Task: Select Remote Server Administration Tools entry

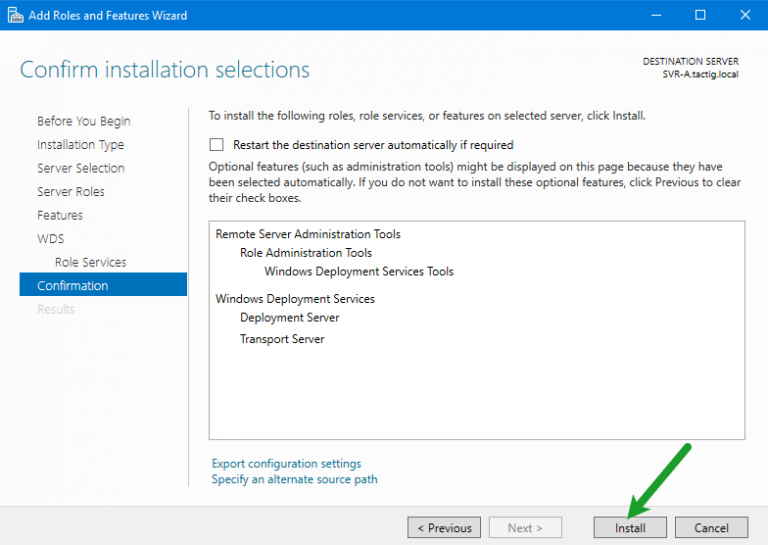Action: click(x=308, y=234)
